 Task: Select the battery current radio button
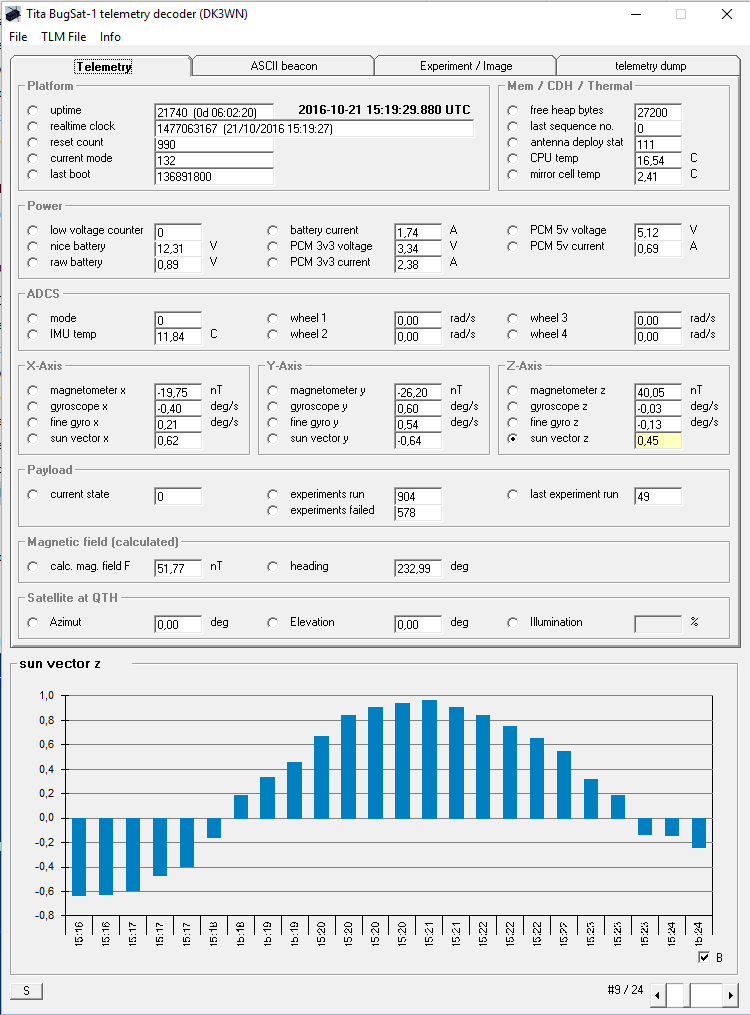272,230
